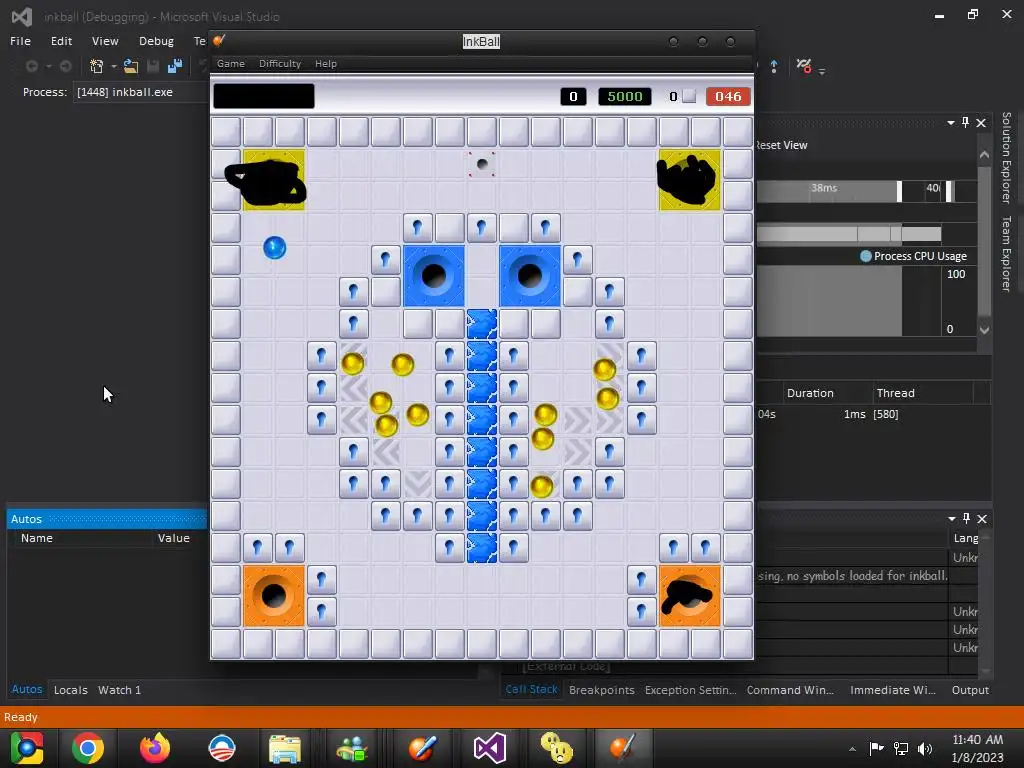Switch to Command Window tab
This screenshot has width=1024, height=768.
coord(790,690)
